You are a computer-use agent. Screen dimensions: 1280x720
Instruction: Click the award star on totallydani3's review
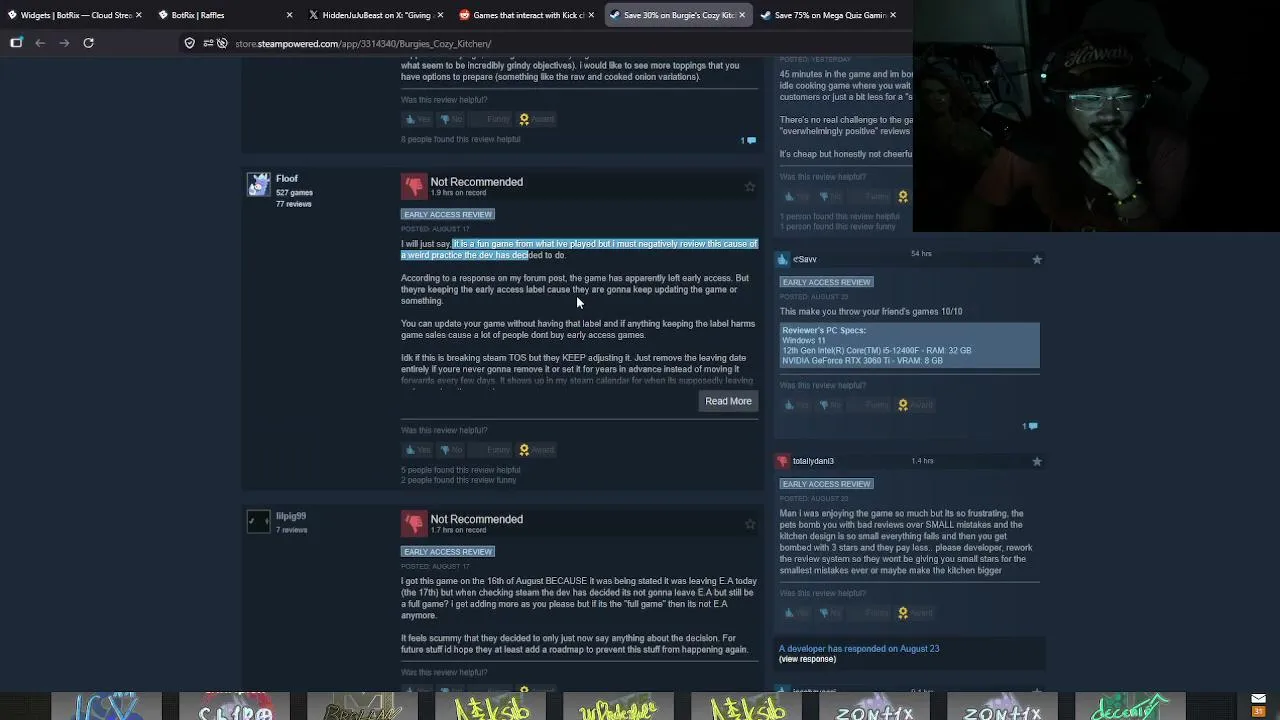(1037, 461)
